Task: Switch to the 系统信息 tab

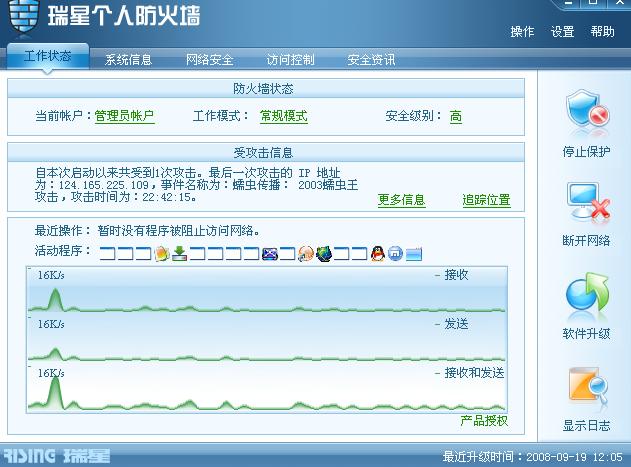Action: pyautogui.click(x=128, y=60)
